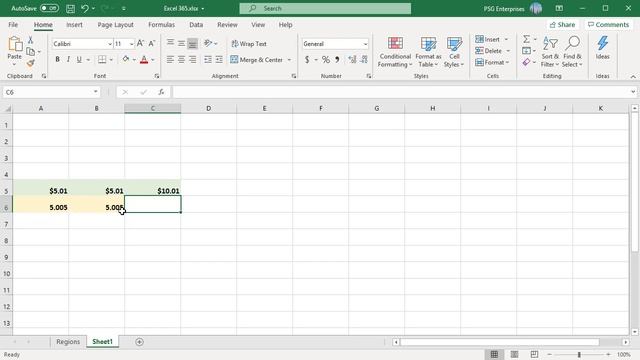Open Sort & Filter menu
Screen dimensions: 640x360
tap(550, 52)
